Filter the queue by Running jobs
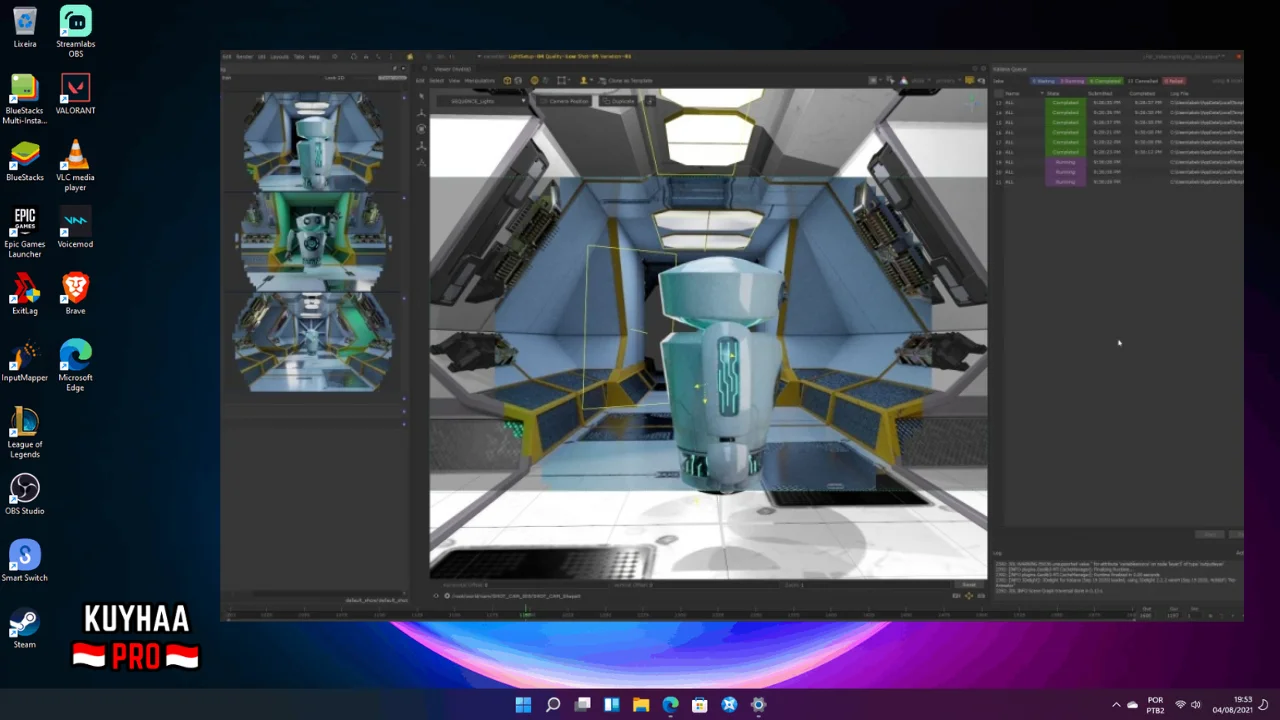Image resolution: width=1280 pixels, height=720 pixels. [1072, 81]
